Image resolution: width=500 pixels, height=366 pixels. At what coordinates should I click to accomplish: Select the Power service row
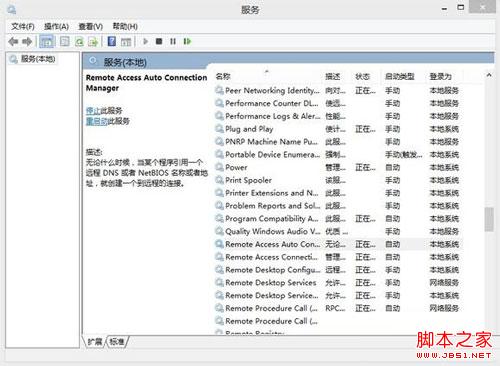click(x=337, y=167)
